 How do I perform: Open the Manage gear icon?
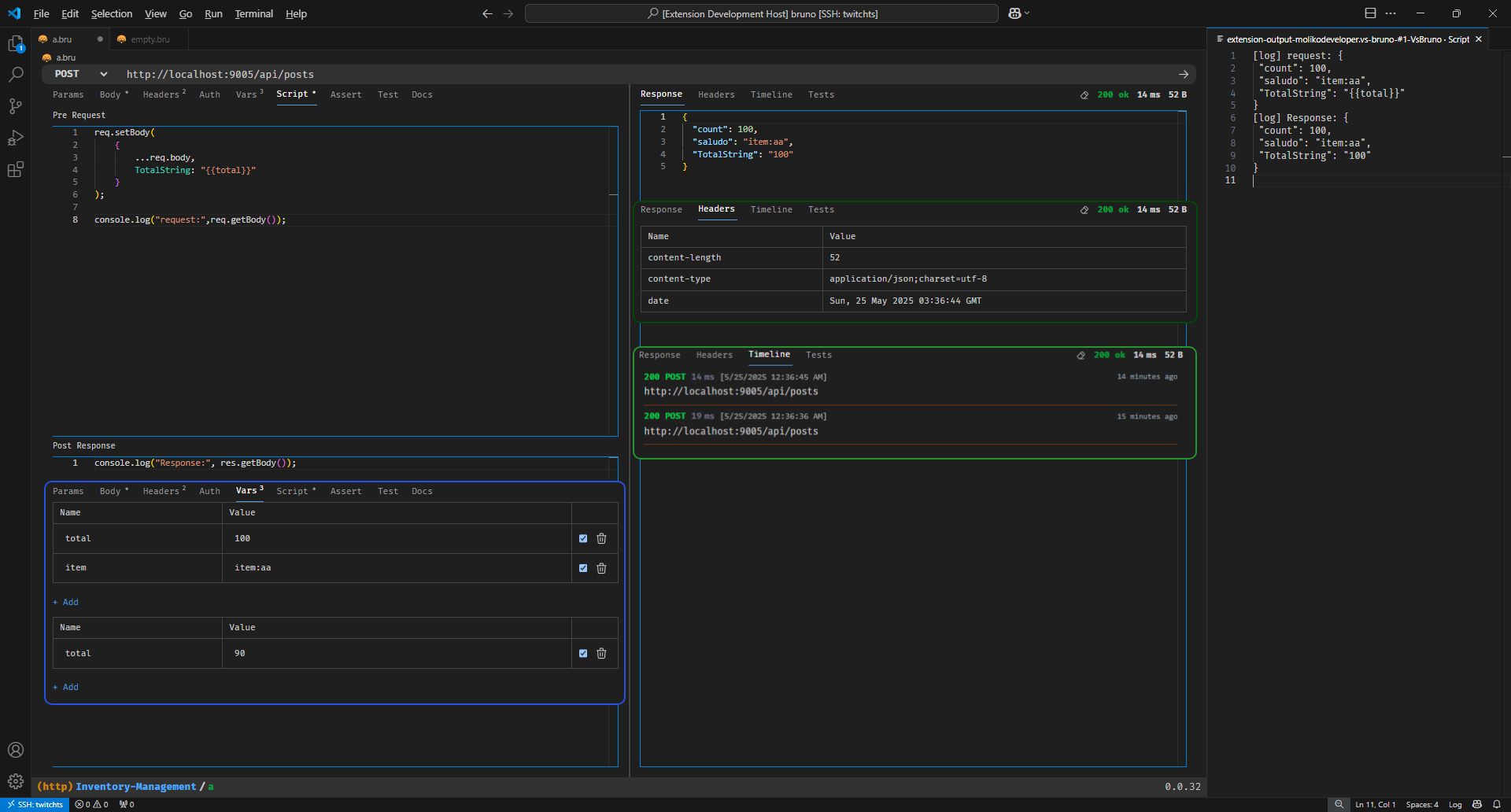[15, 781]
